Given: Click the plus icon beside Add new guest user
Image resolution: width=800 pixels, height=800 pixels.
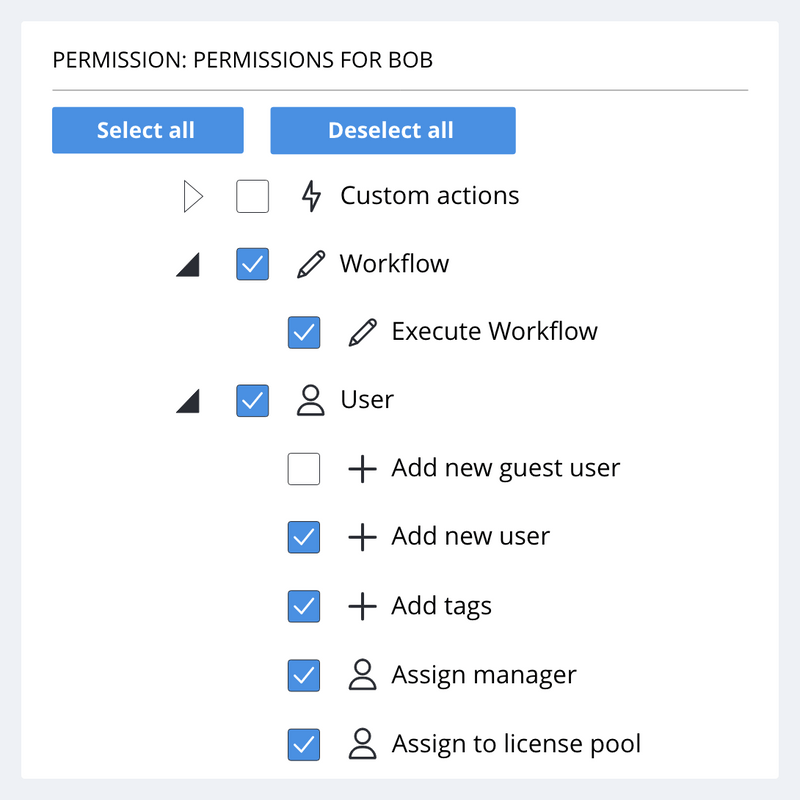Looking at the screenshot, I should pyautogui.click(x=362, y=468).
